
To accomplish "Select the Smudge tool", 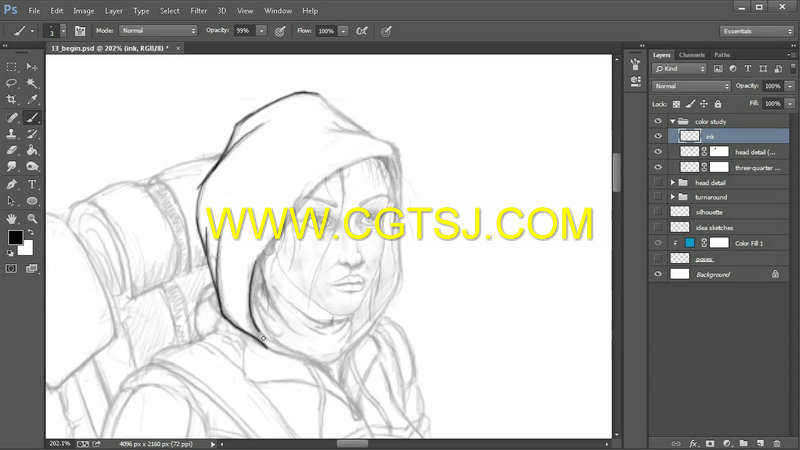I will 11,166.
